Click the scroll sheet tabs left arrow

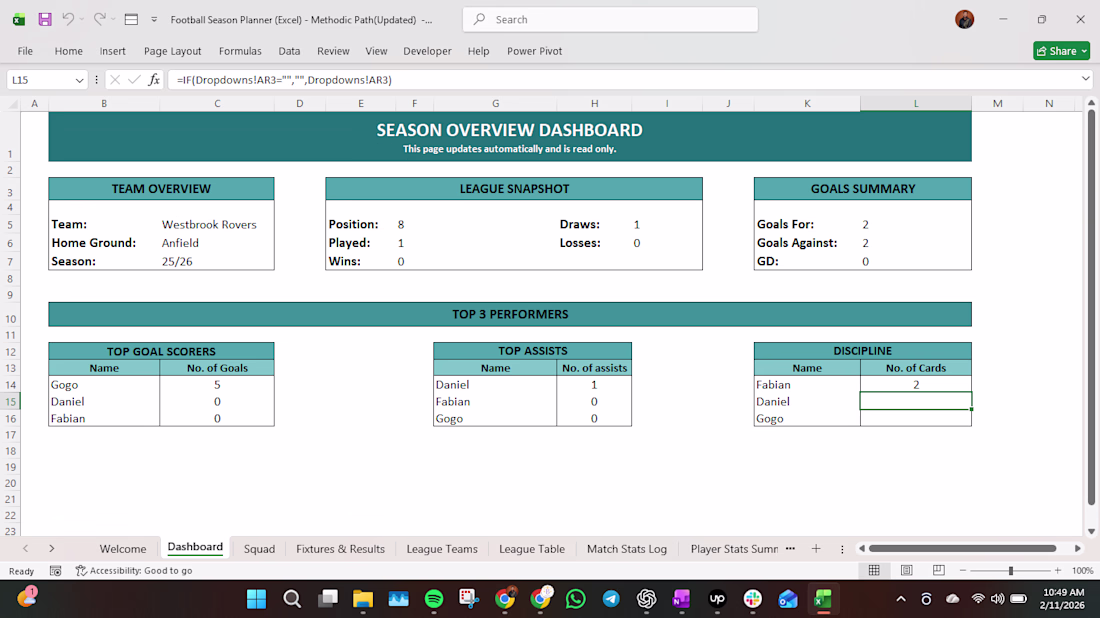(25, 549)
